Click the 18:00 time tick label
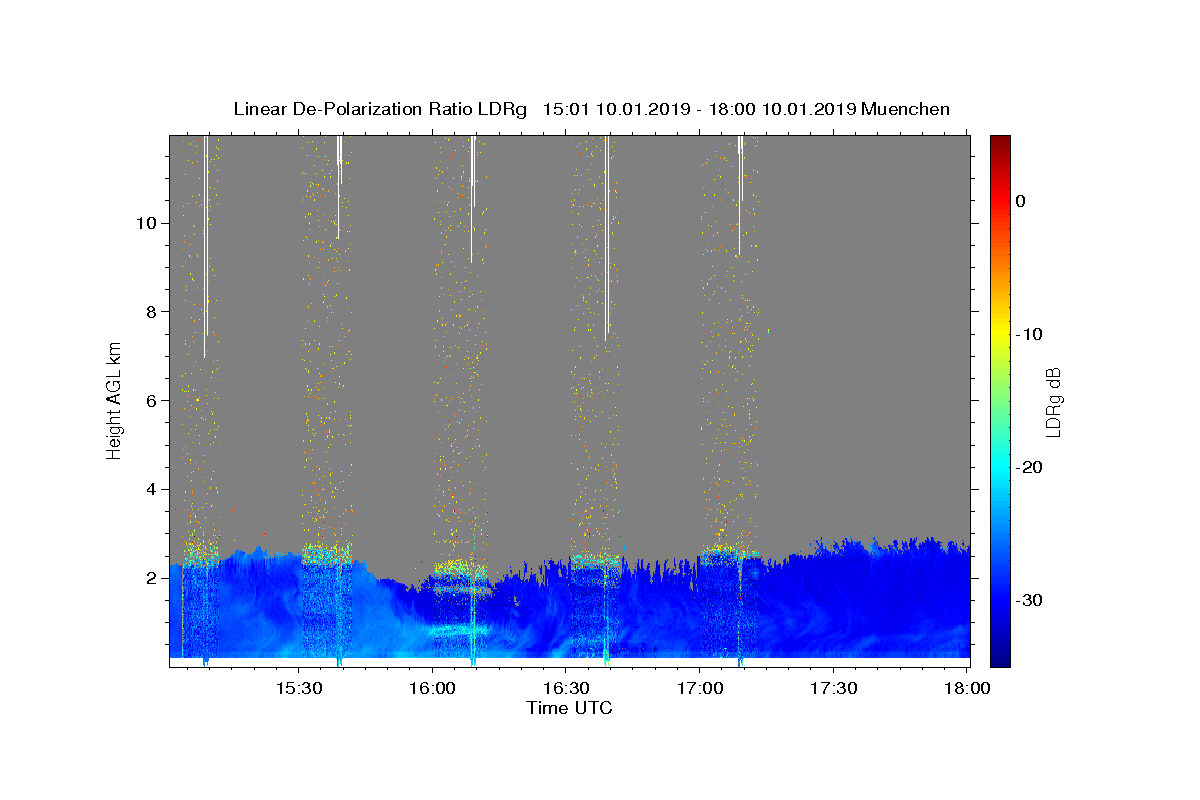The height and width of the screenshot is (800, 1200). 966,688
